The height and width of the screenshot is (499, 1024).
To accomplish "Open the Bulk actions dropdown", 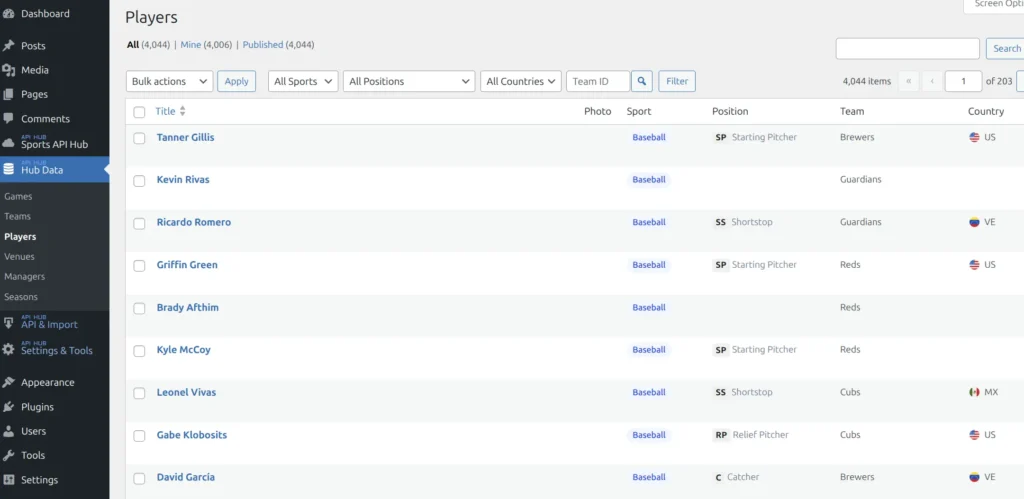I will 169,81.
